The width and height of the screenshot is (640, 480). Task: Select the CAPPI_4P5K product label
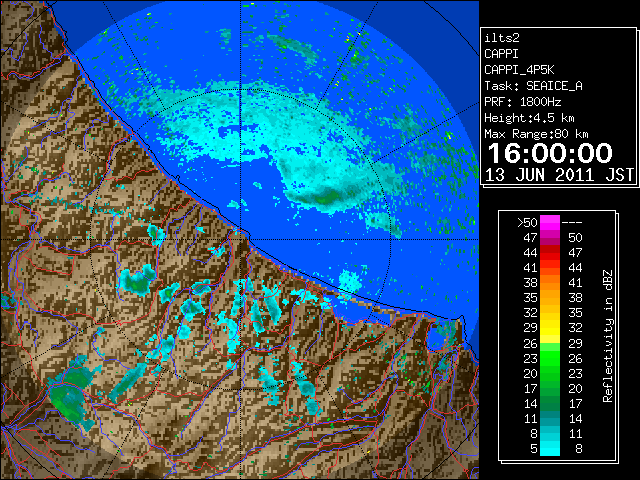(x=519, y=70)
